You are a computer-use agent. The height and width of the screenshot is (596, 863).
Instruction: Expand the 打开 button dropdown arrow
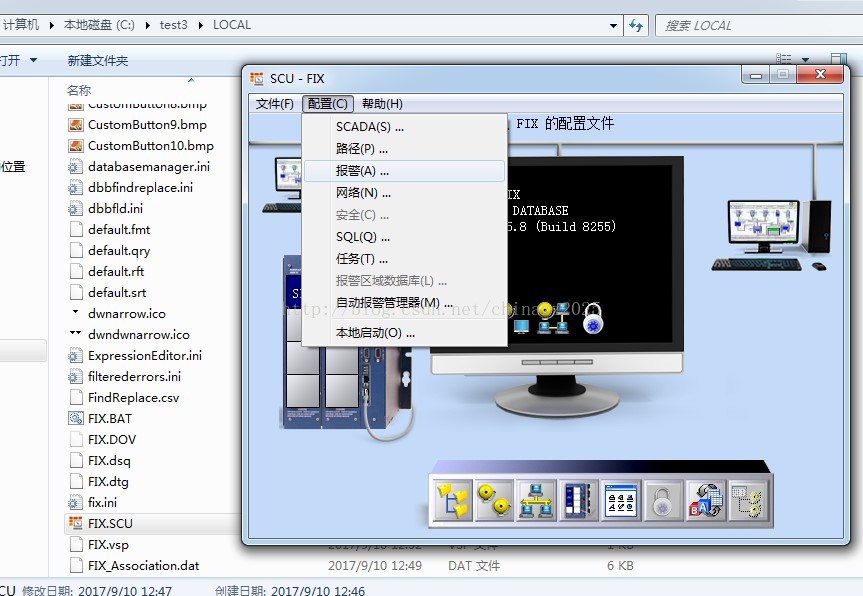point(34,59)
